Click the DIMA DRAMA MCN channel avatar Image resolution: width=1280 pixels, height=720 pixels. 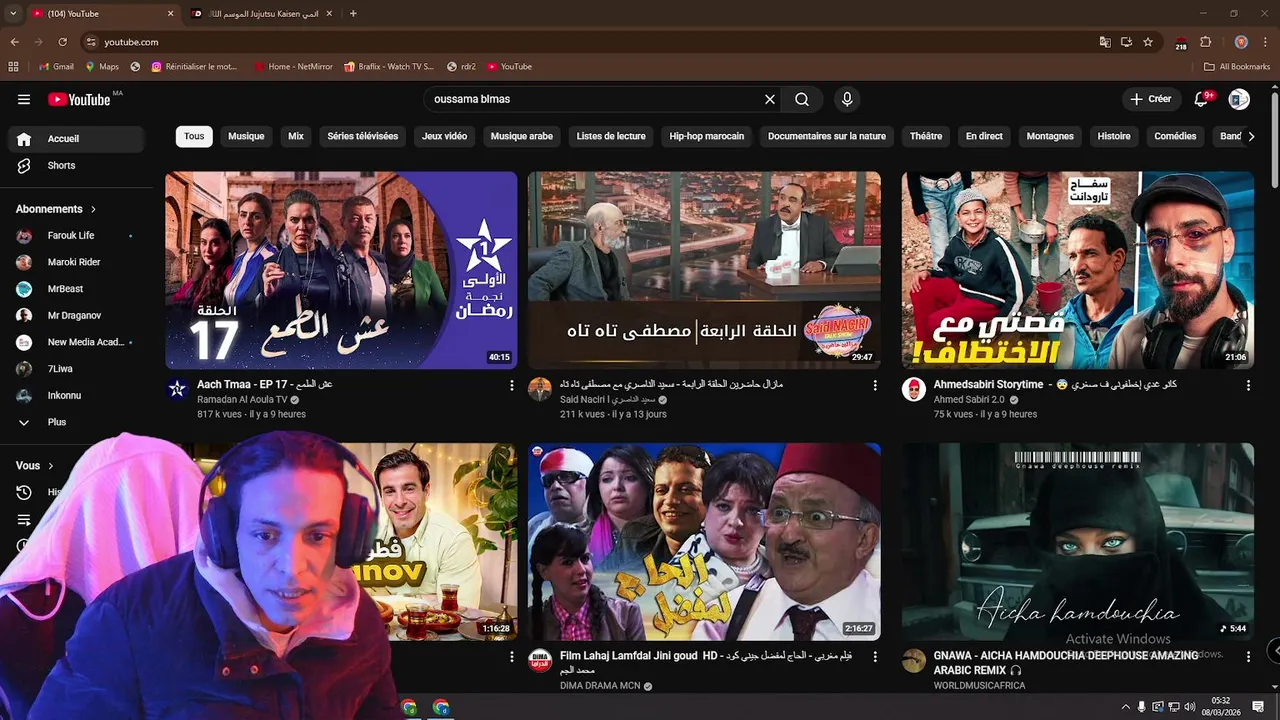pyautogui.click(x=540, y=660)
